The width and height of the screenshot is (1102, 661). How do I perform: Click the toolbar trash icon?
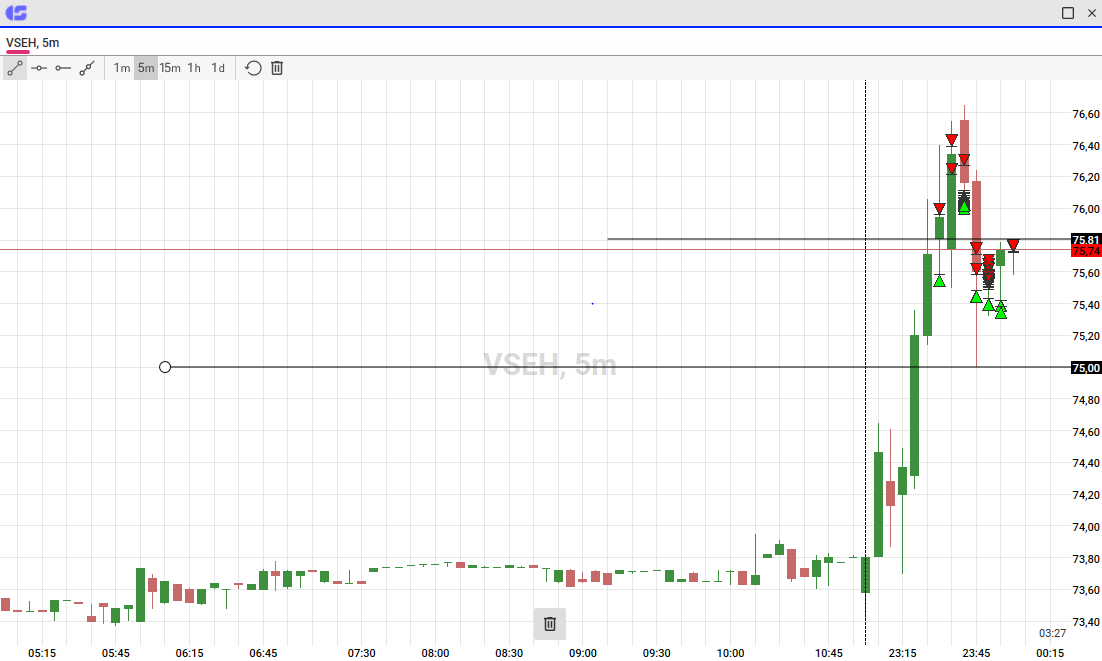[x=277, y=68]
